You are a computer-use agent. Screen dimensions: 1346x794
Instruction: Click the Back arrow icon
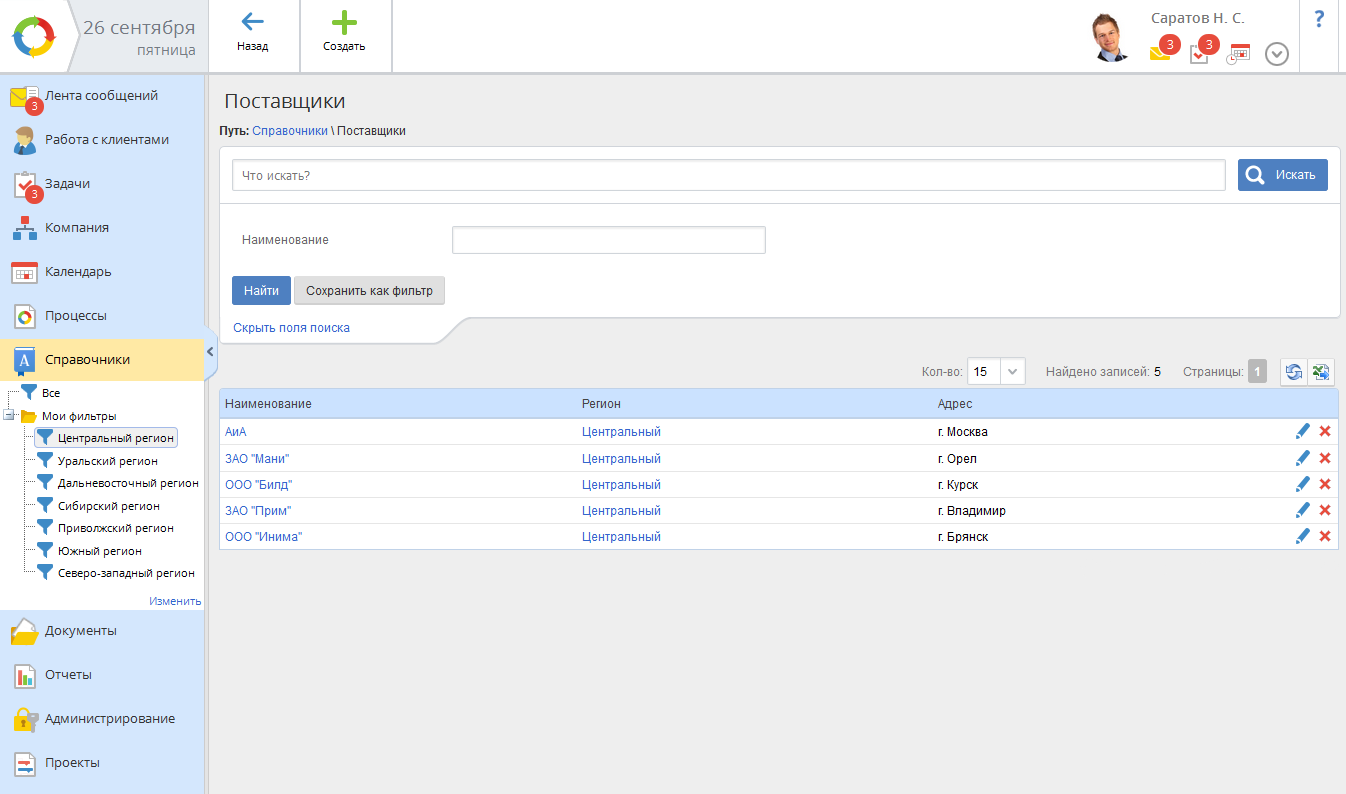253,23
